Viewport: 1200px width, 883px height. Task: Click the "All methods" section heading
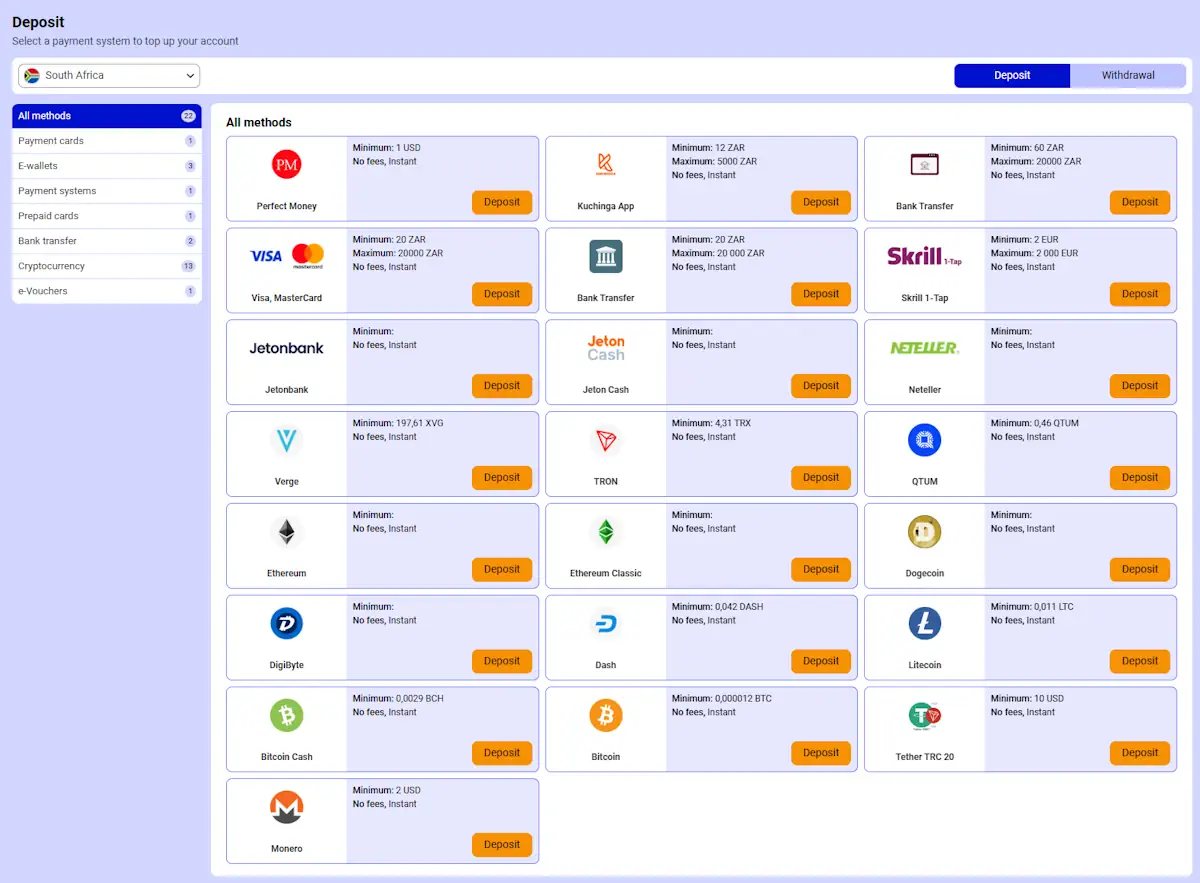click(259, 122)
